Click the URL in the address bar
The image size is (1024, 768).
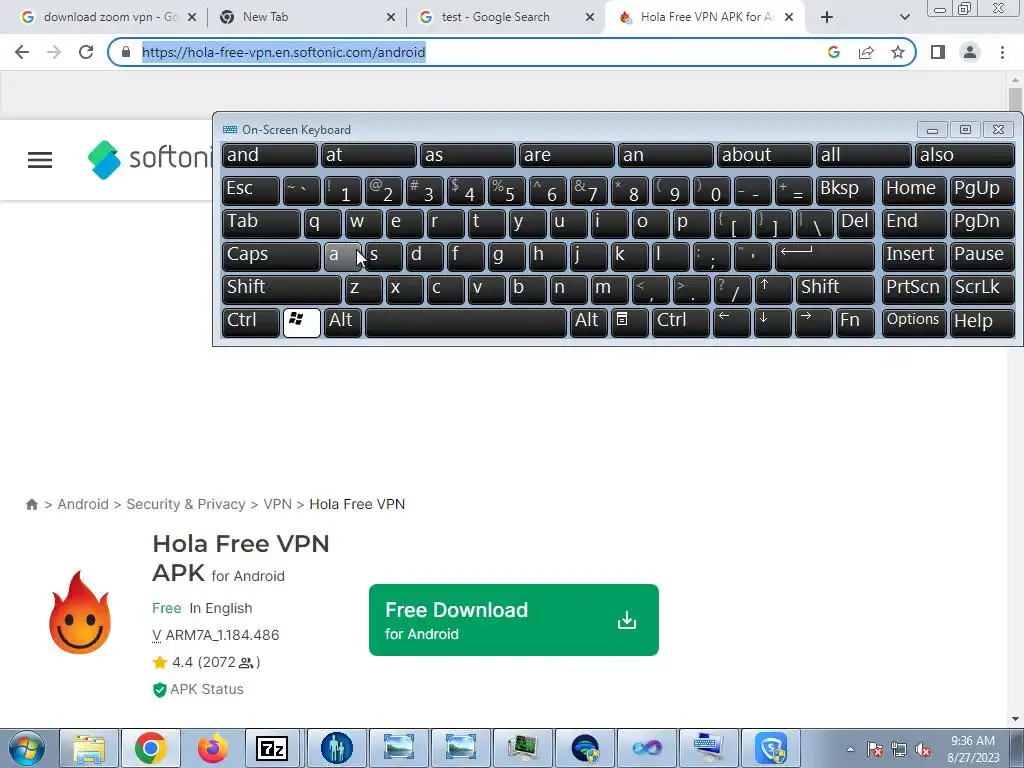pyautogui.click(x=283, y=52)
